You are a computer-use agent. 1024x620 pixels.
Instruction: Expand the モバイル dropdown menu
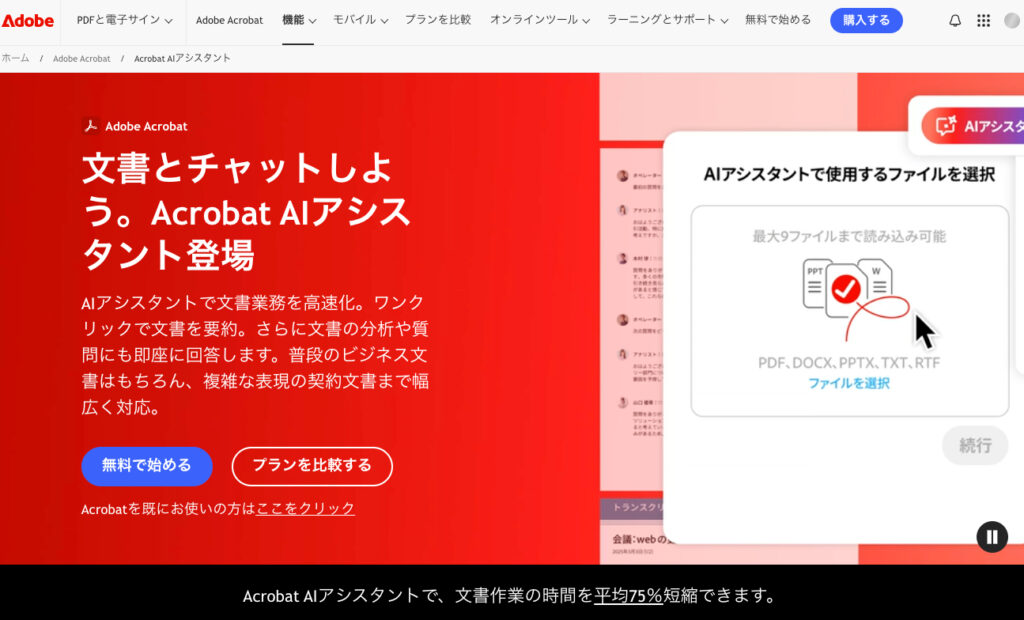pos(360,20)
